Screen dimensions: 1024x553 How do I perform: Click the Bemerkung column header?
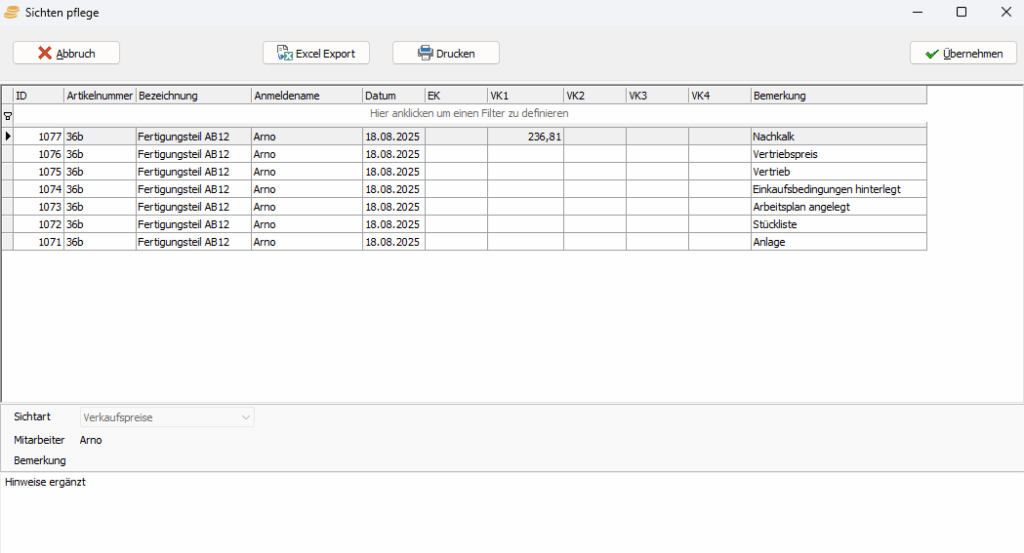pyautogui.click(x=838, y=95)
